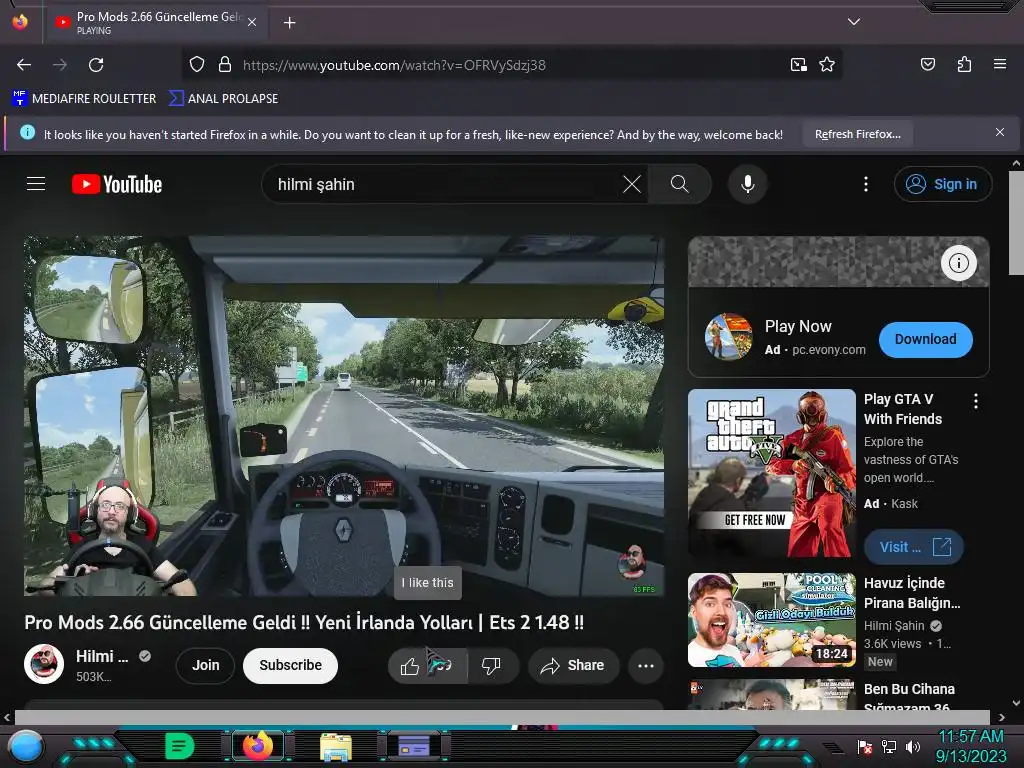
Task: Open the volume speaker tray icon
Action: pyautogui.click(x=912, y=746)
